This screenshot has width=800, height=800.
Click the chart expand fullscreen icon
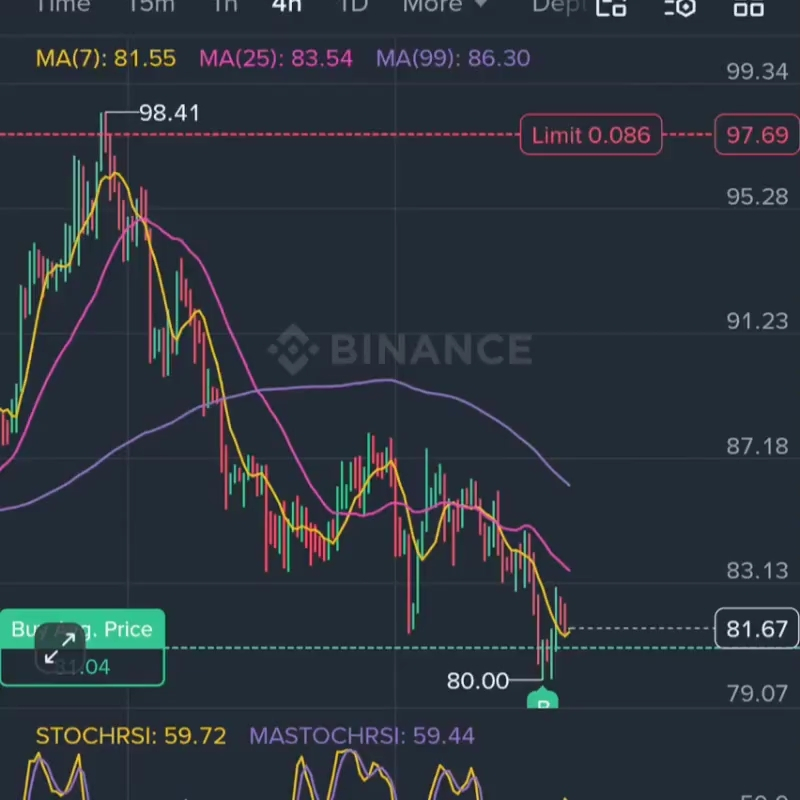(x=60, y=648)
